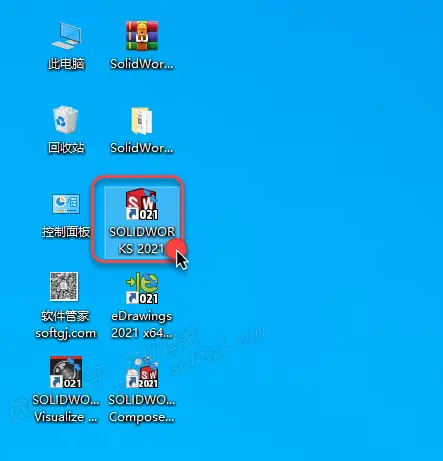Select the SOLIDWORKS Visualize shortcut icon
This screenshot has height=461, width=443.
(x=66, y=372)
